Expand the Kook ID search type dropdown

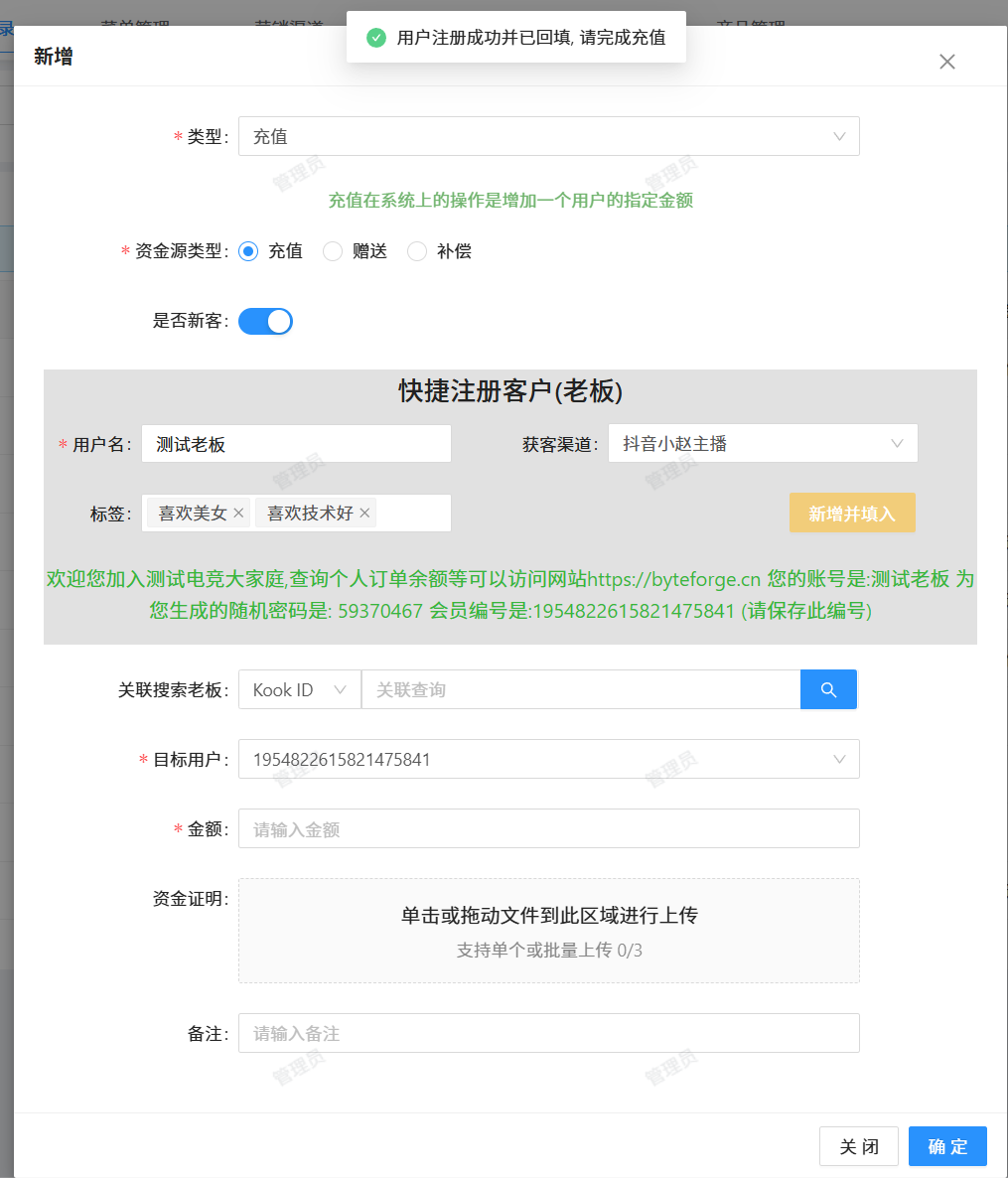pos(300,689)
